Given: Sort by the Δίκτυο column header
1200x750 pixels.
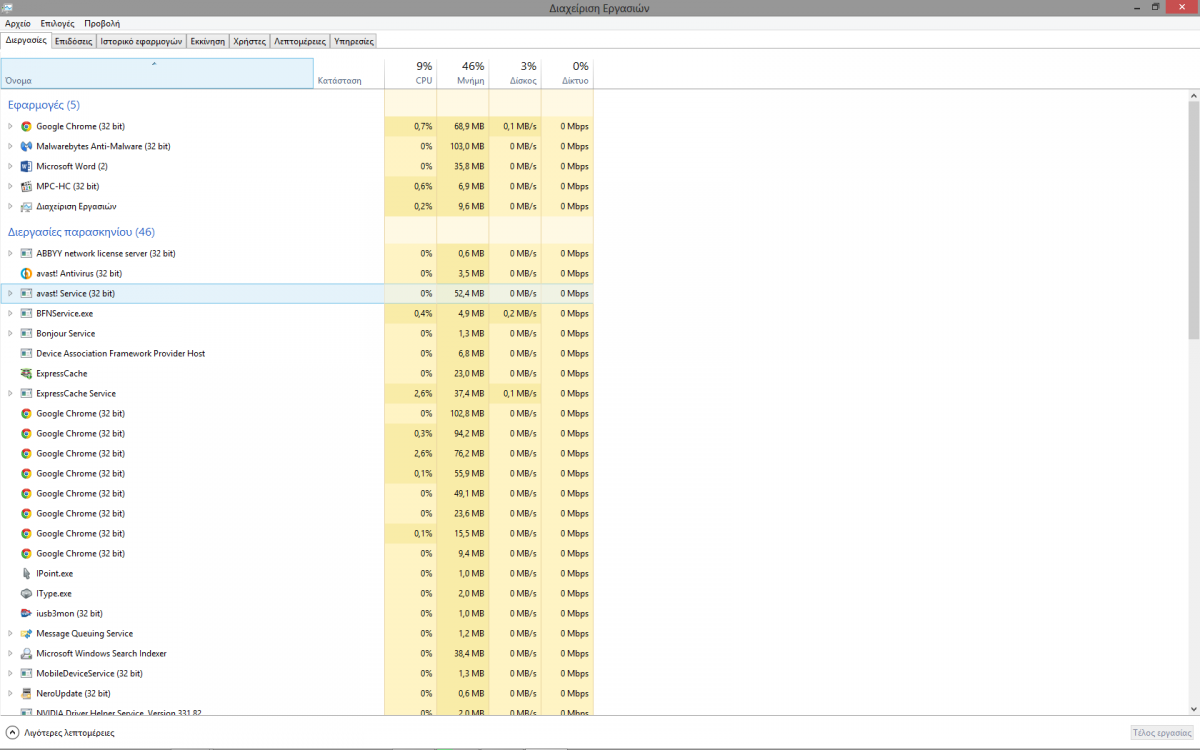Looking at the screenshot, I should pos(567,73).
